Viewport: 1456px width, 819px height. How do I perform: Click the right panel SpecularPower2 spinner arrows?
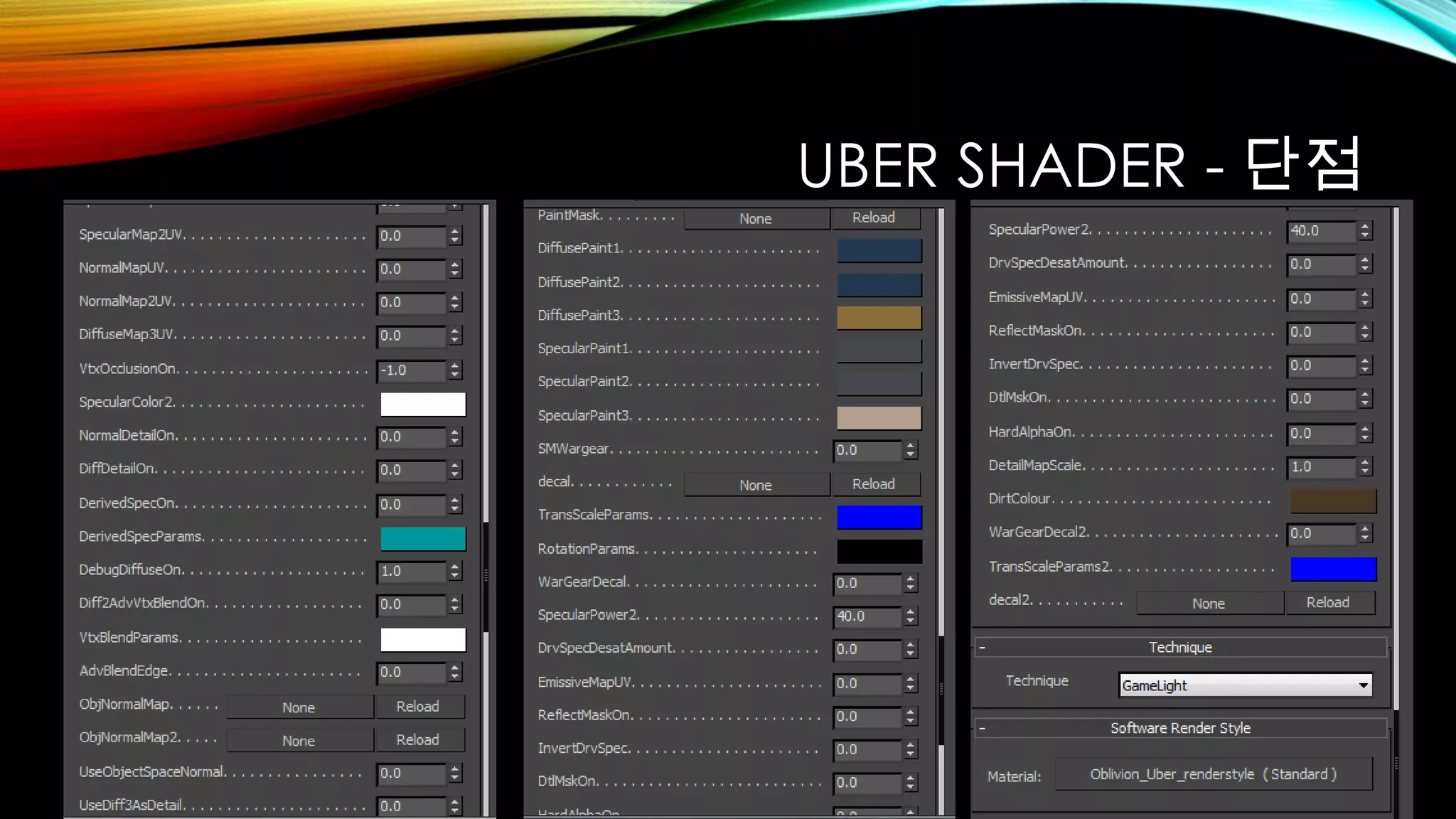coord(1365,231)
